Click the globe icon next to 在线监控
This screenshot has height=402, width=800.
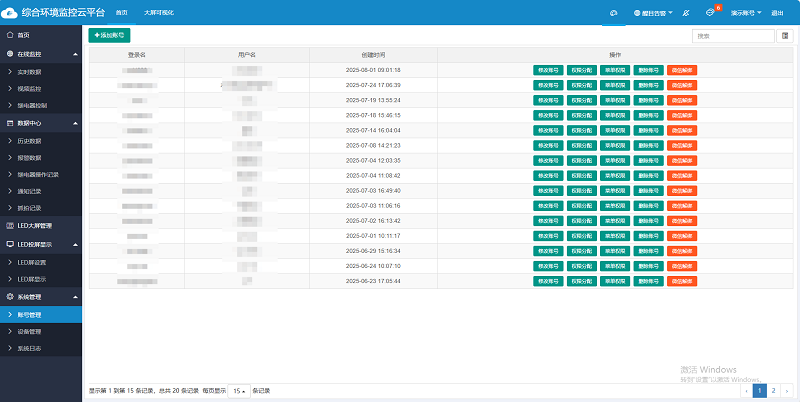pyautogui.click(x=9, y=54)
